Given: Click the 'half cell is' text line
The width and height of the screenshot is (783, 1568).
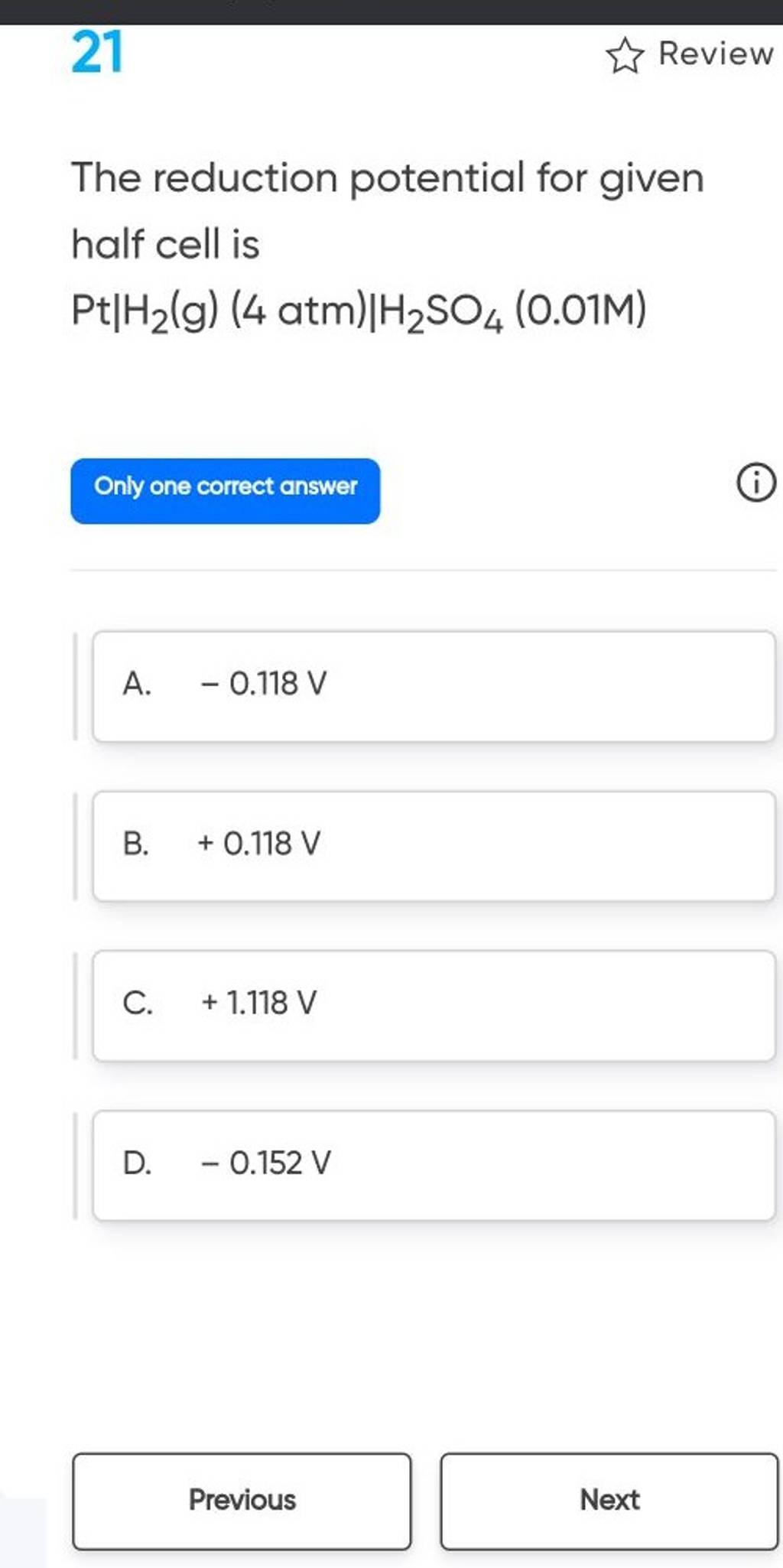Looking at the screenshot, I should click(x=166, y=245).
